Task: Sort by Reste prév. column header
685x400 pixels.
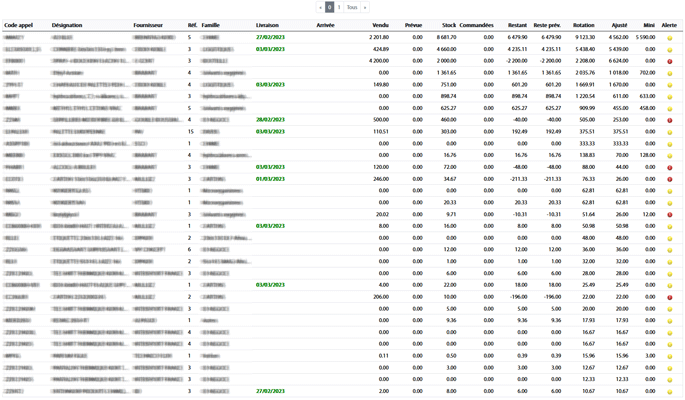Action: (x=547, y=25)
